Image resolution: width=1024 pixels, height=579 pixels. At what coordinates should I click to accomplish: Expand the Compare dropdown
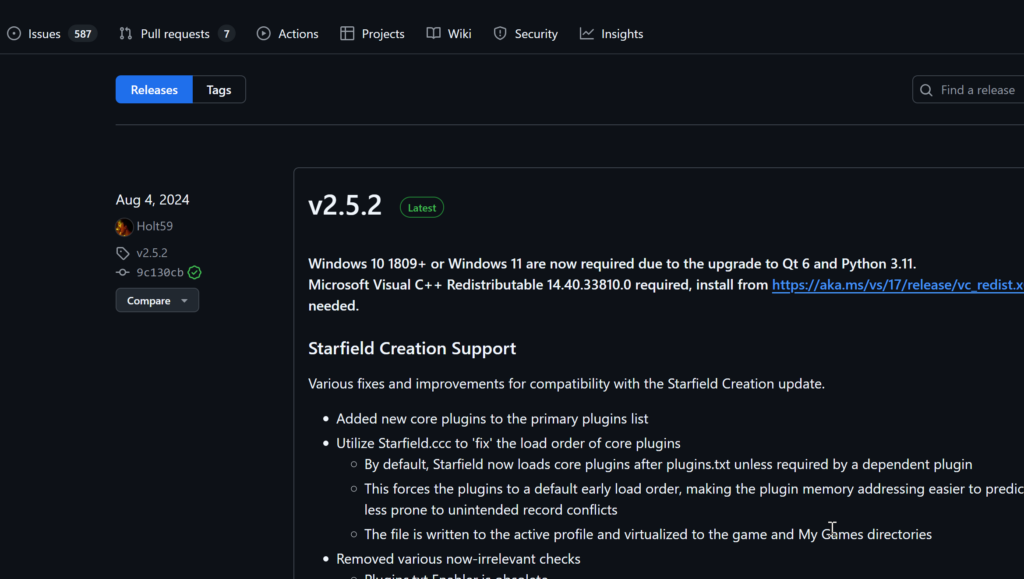(x=157, y=301)
